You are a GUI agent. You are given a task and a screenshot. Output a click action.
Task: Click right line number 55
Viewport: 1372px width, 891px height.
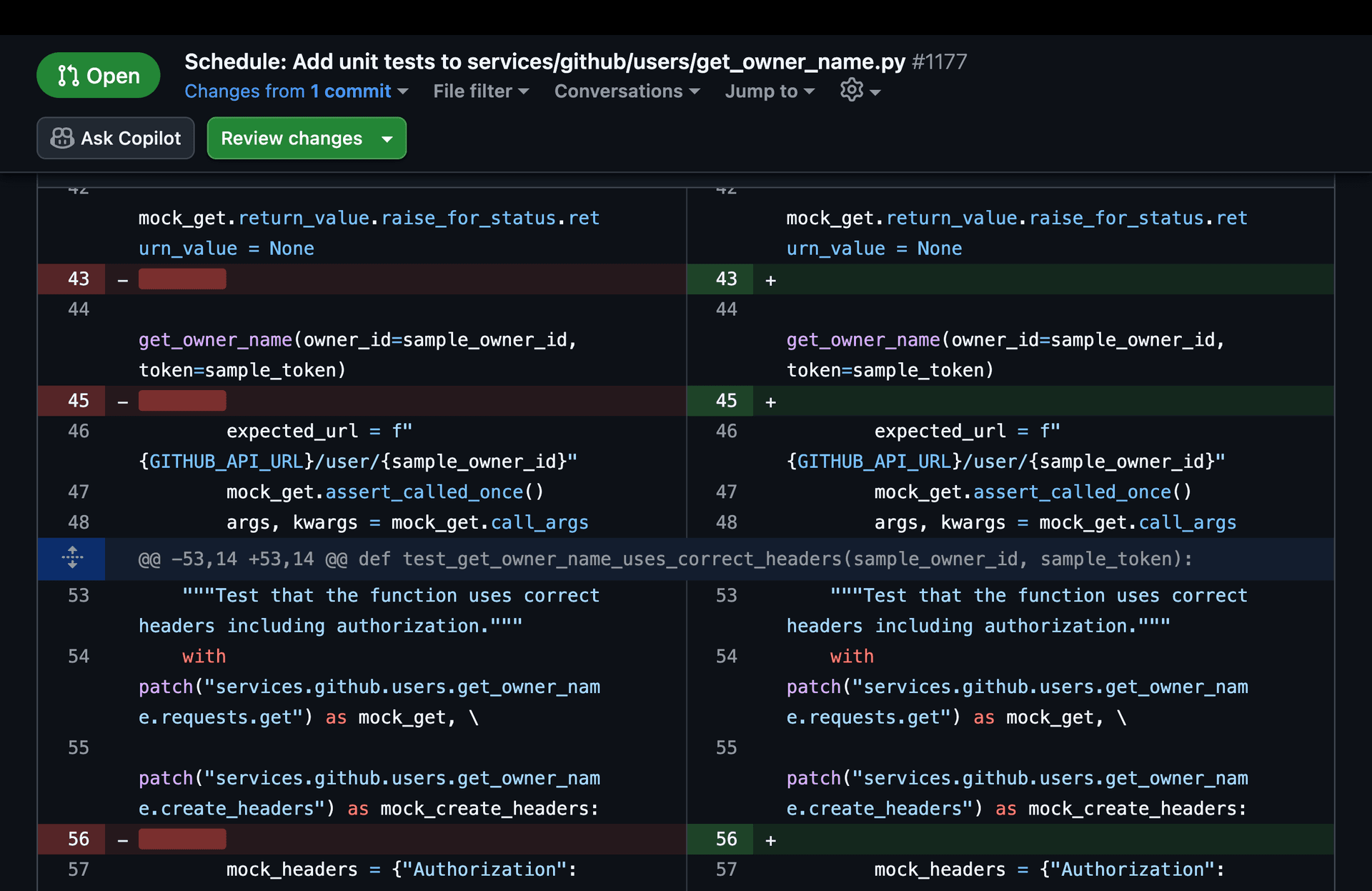click(726, 747)
